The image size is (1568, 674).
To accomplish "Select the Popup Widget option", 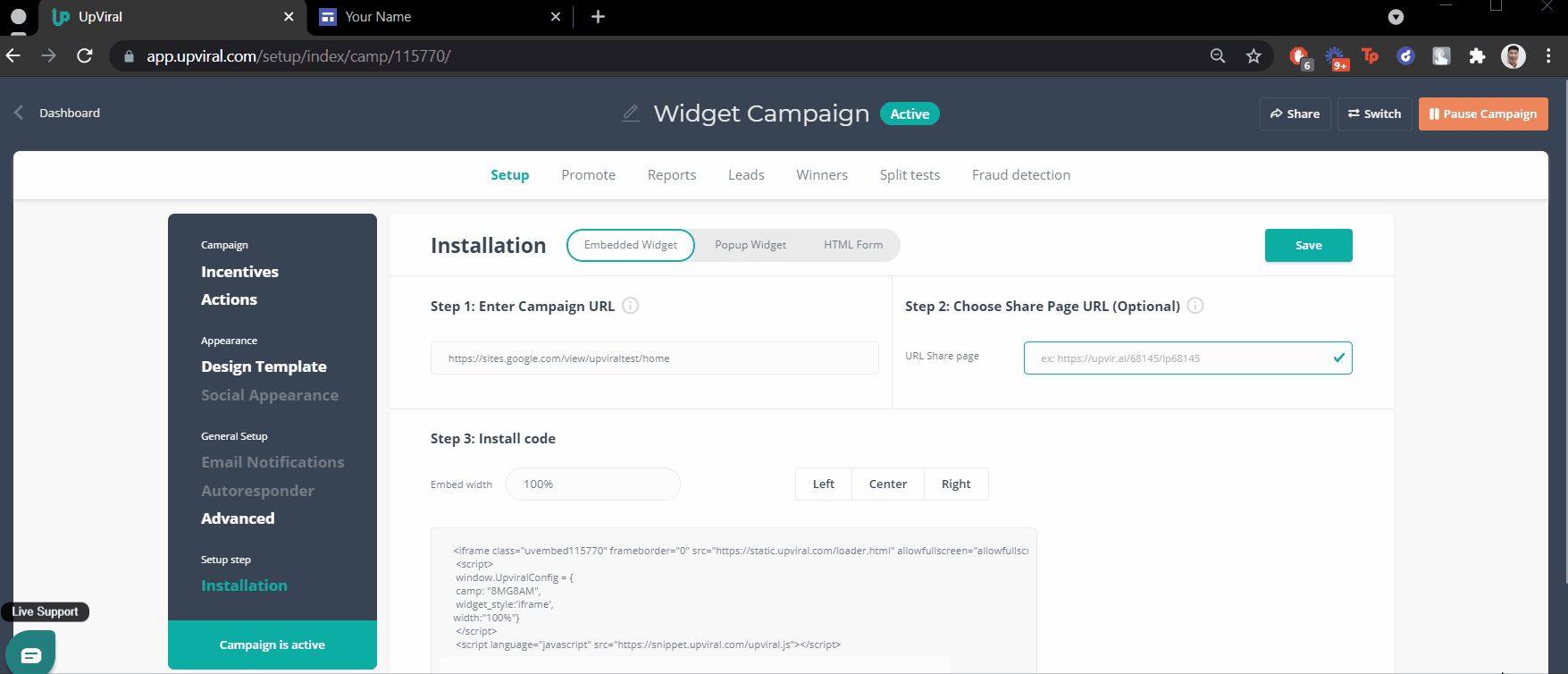I will [x=750, y=245].
